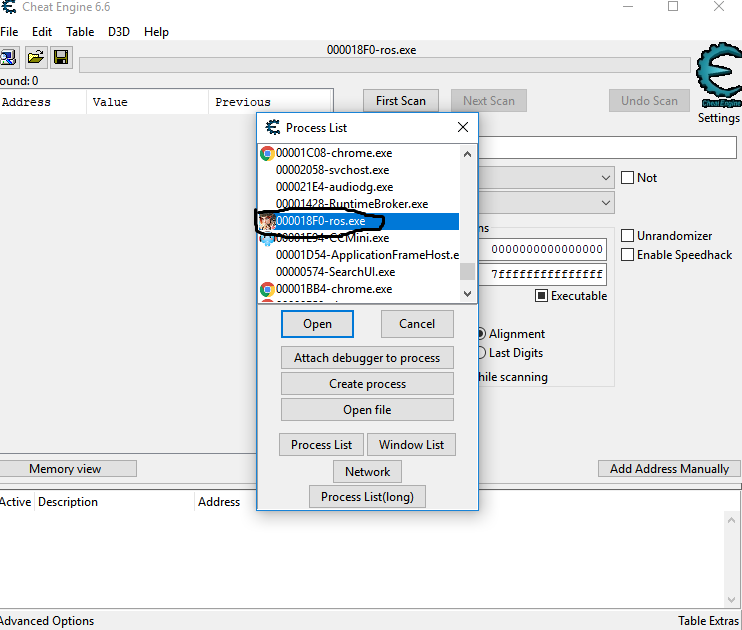Toggle the Not checkbox

point(627,177)
